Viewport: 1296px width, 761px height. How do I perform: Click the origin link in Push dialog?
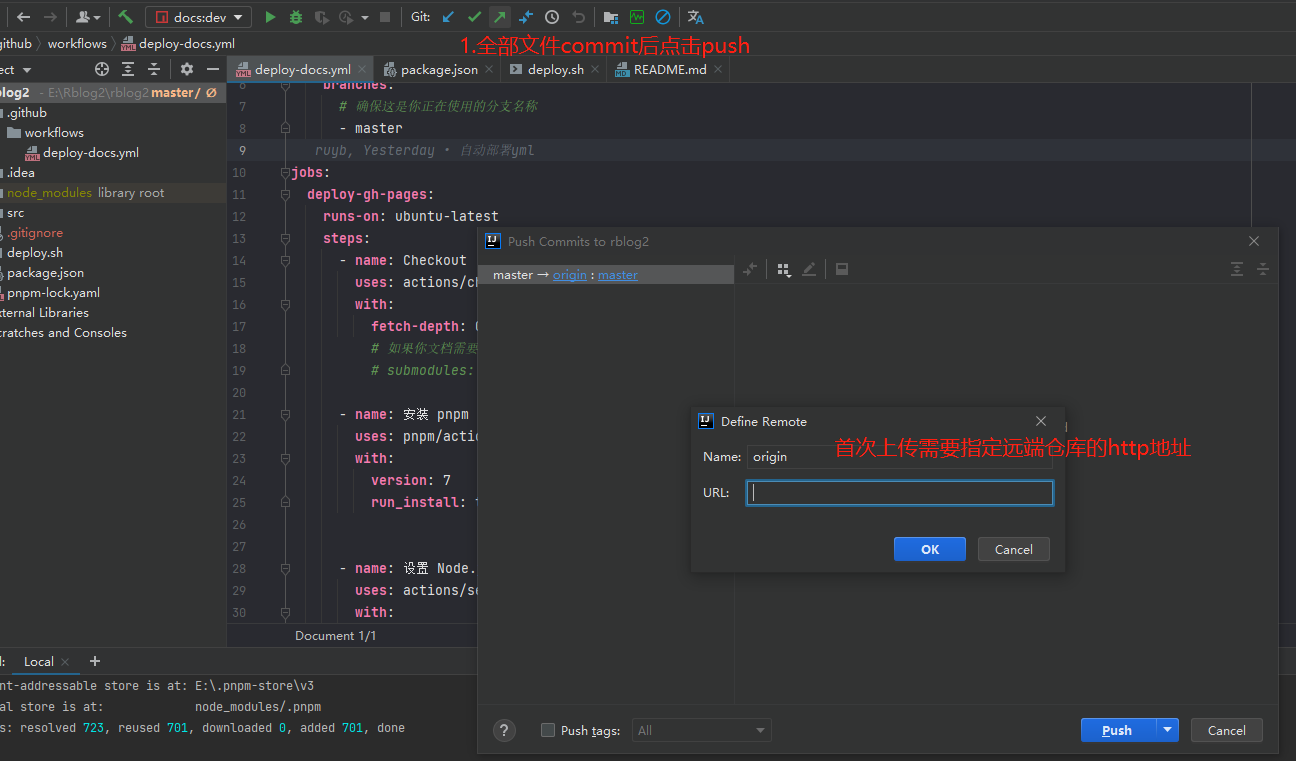(x=570, y=275)
